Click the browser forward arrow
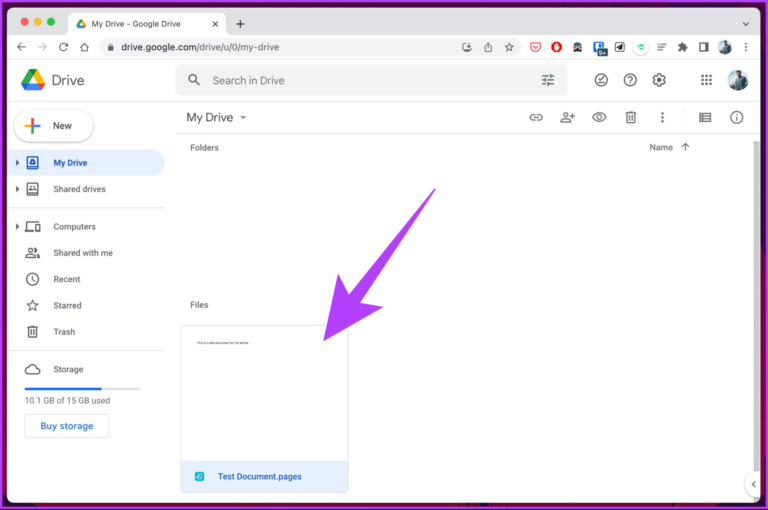The image size is (768, 510). (42, 47)
